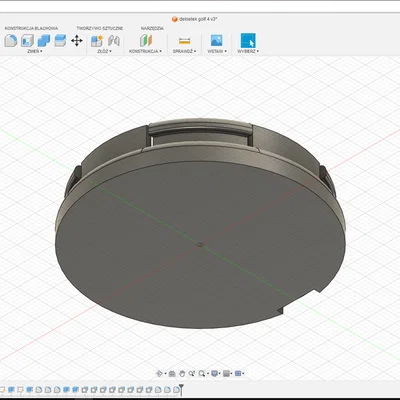
Task: Click the Viewports layout icon
Action: click(238, 373)
